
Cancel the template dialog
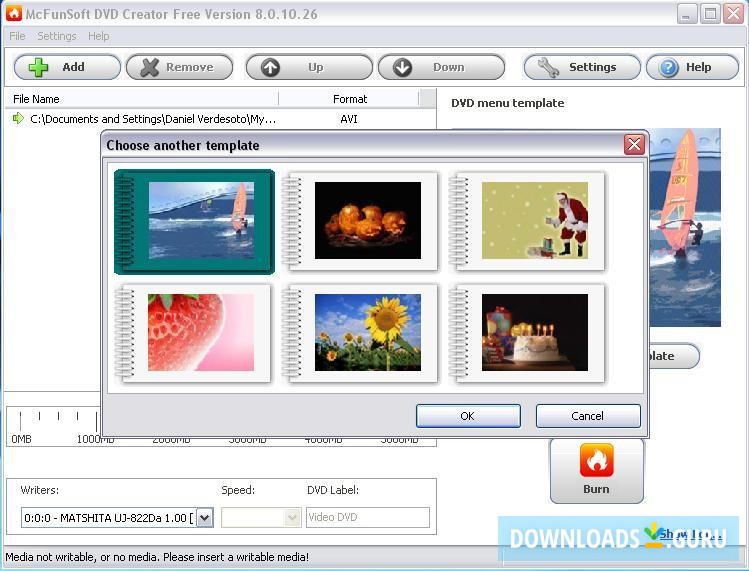point(588,416)
